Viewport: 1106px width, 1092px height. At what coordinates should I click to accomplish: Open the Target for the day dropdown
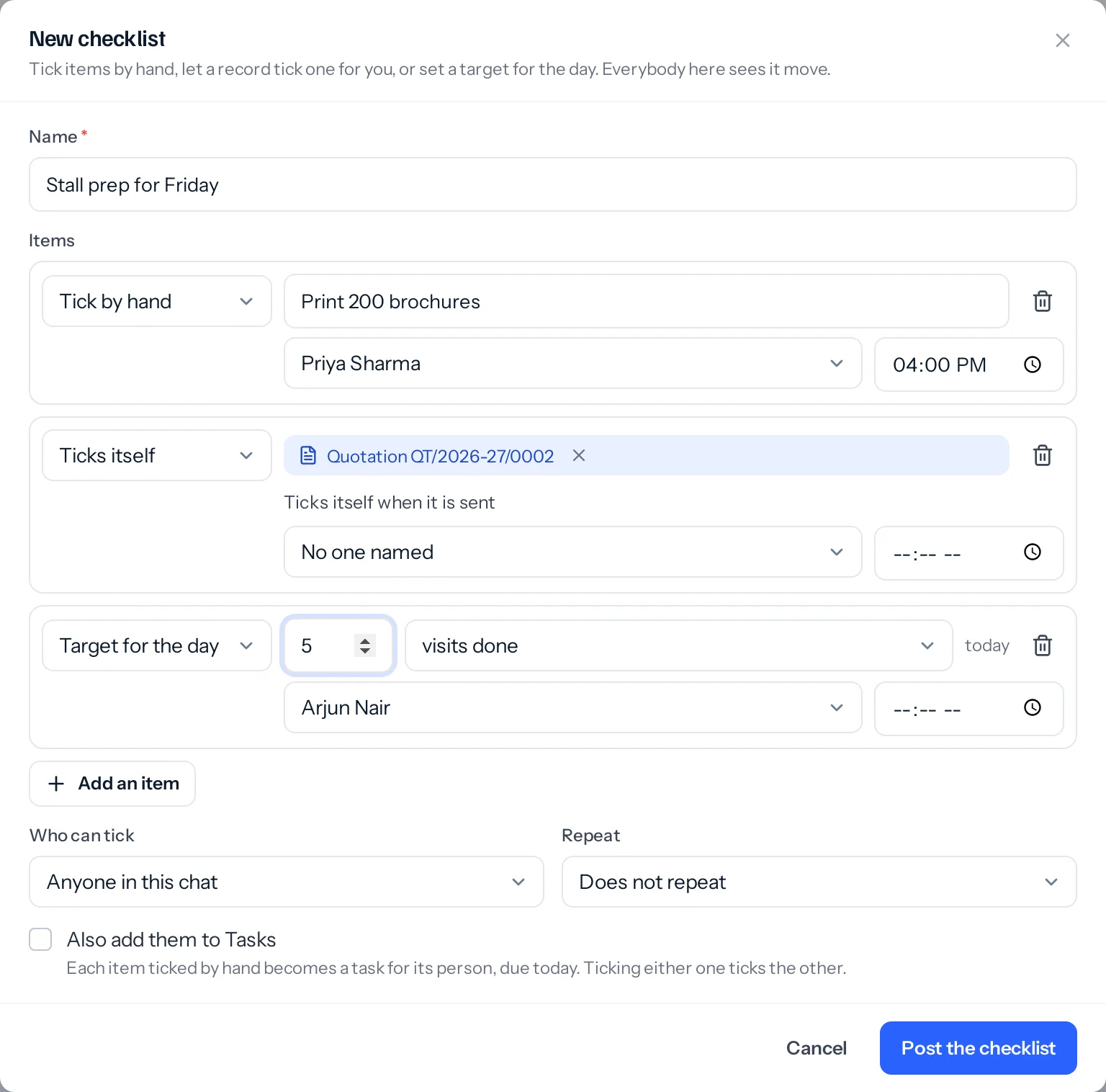click(x=157, y=645)
